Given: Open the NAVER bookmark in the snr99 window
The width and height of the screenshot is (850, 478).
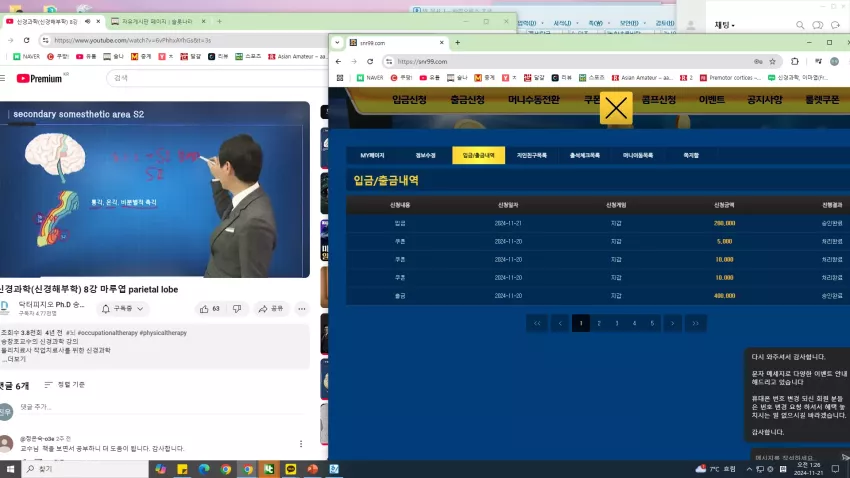Looking at the screenshot, I should pos(370,78).
